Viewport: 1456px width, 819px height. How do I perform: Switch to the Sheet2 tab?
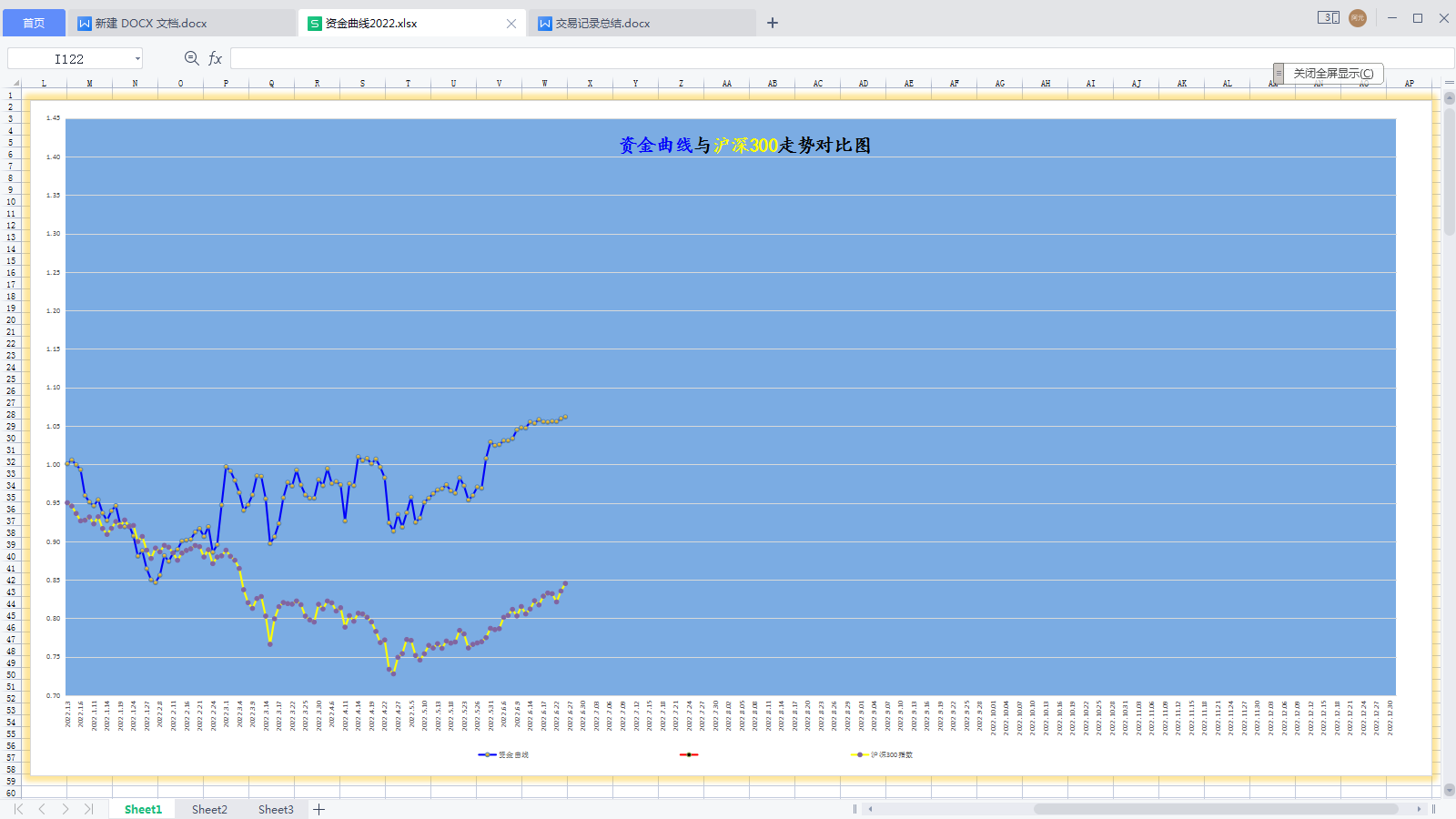tap(209, 808)
